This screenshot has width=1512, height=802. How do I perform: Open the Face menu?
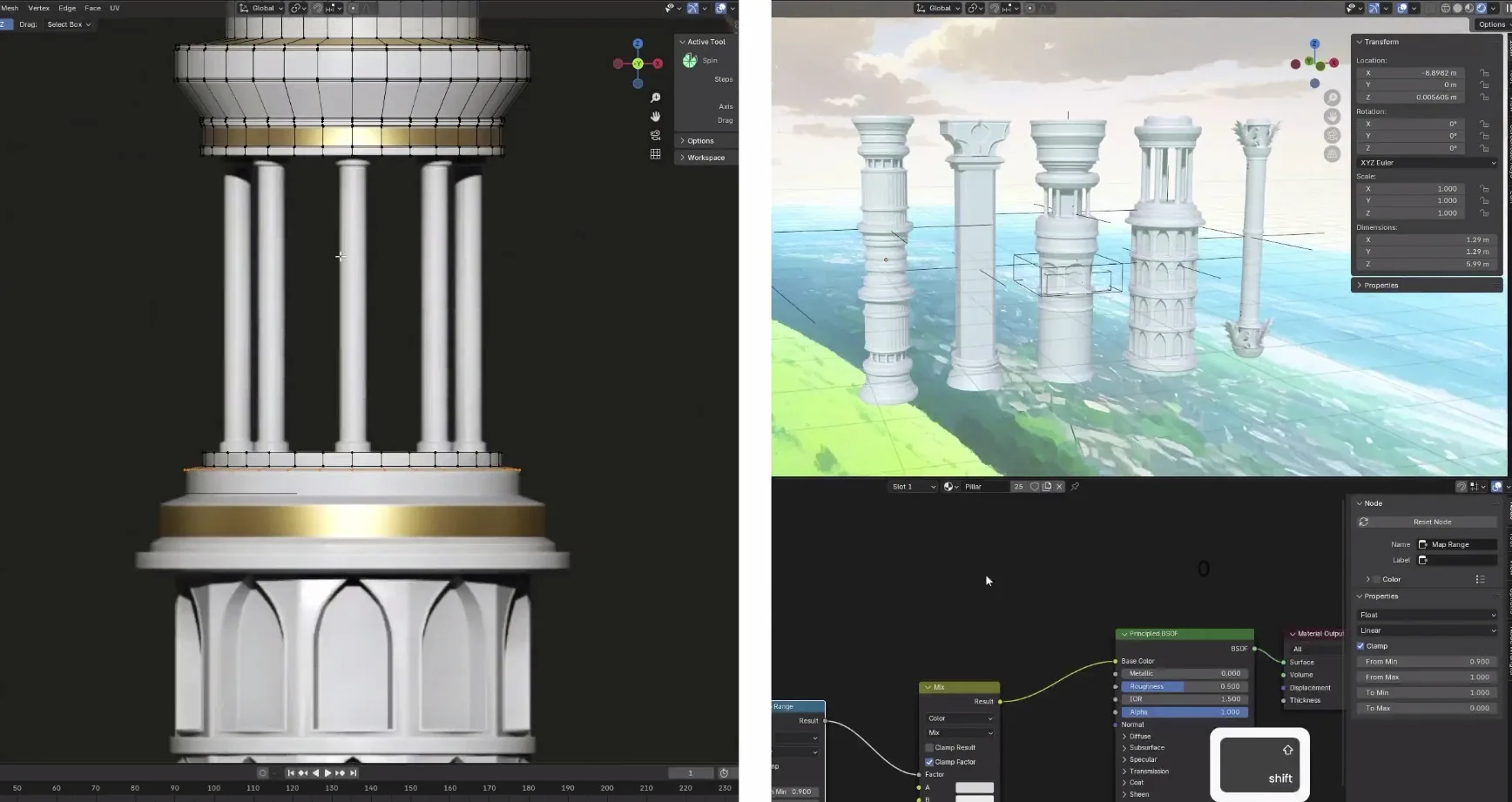point(92,8)
